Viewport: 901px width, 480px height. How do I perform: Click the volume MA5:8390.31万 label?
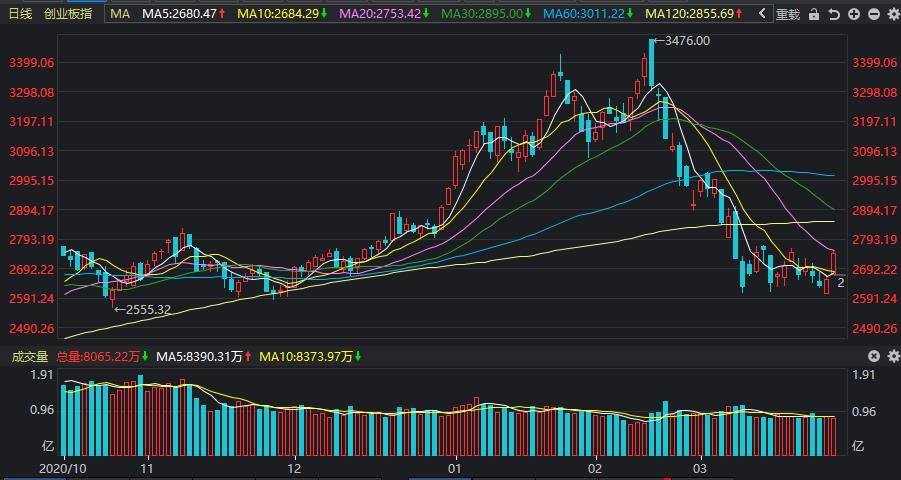[203, 356]
